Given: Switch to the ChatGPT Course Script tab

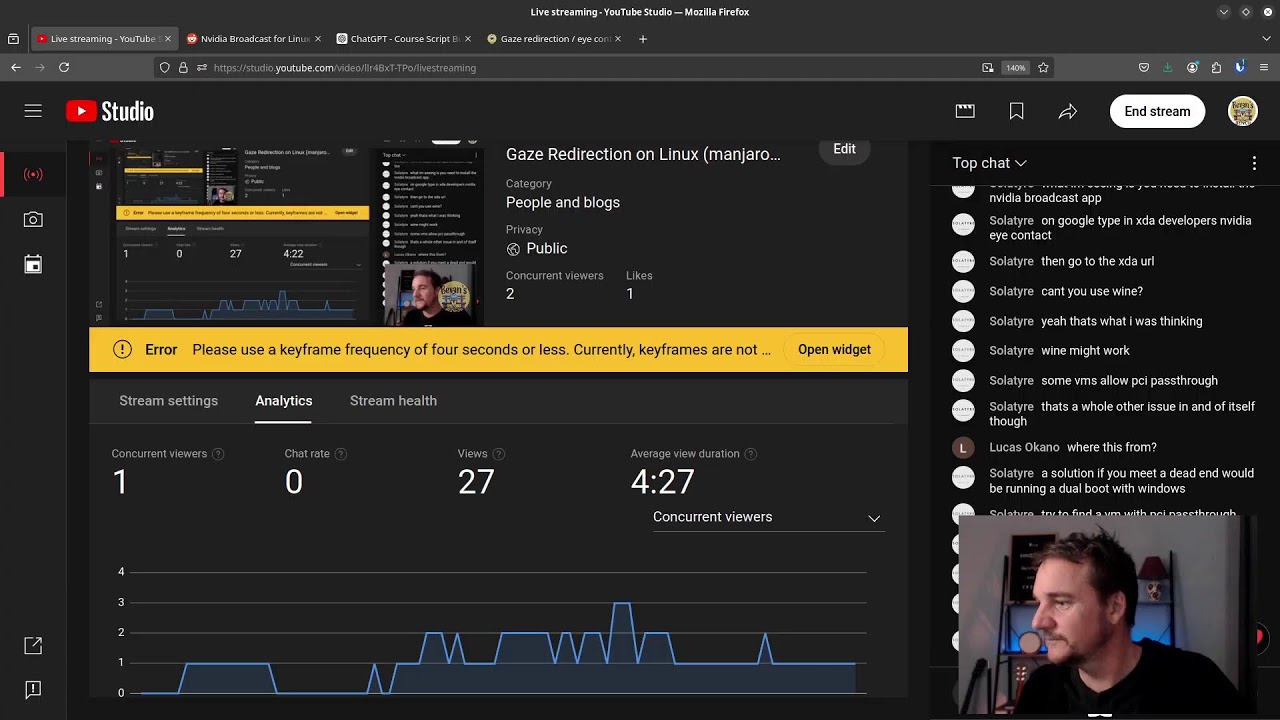Looking at the screenshot, I should [x=404, y=39].
